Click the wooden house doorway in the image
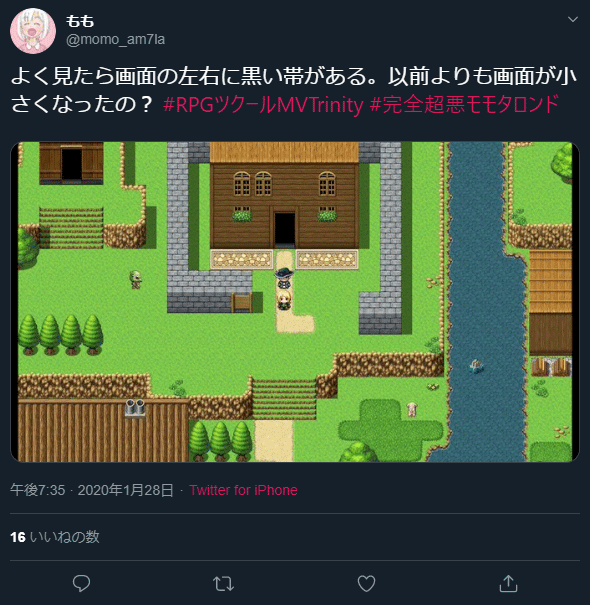The height and width of the screenshot is (605, 590). point(285,229)
